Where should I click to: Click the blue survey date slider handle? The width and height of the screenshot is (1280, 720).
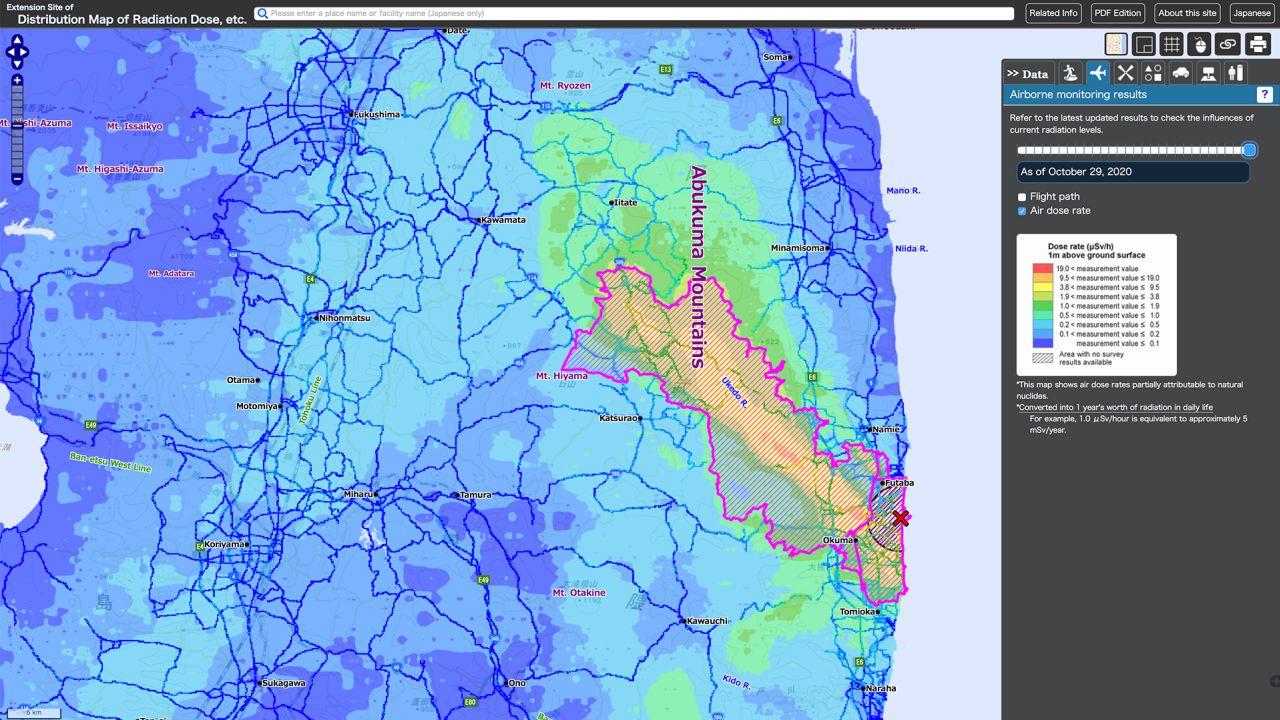pyautogui.click(x=1249, y=150)
